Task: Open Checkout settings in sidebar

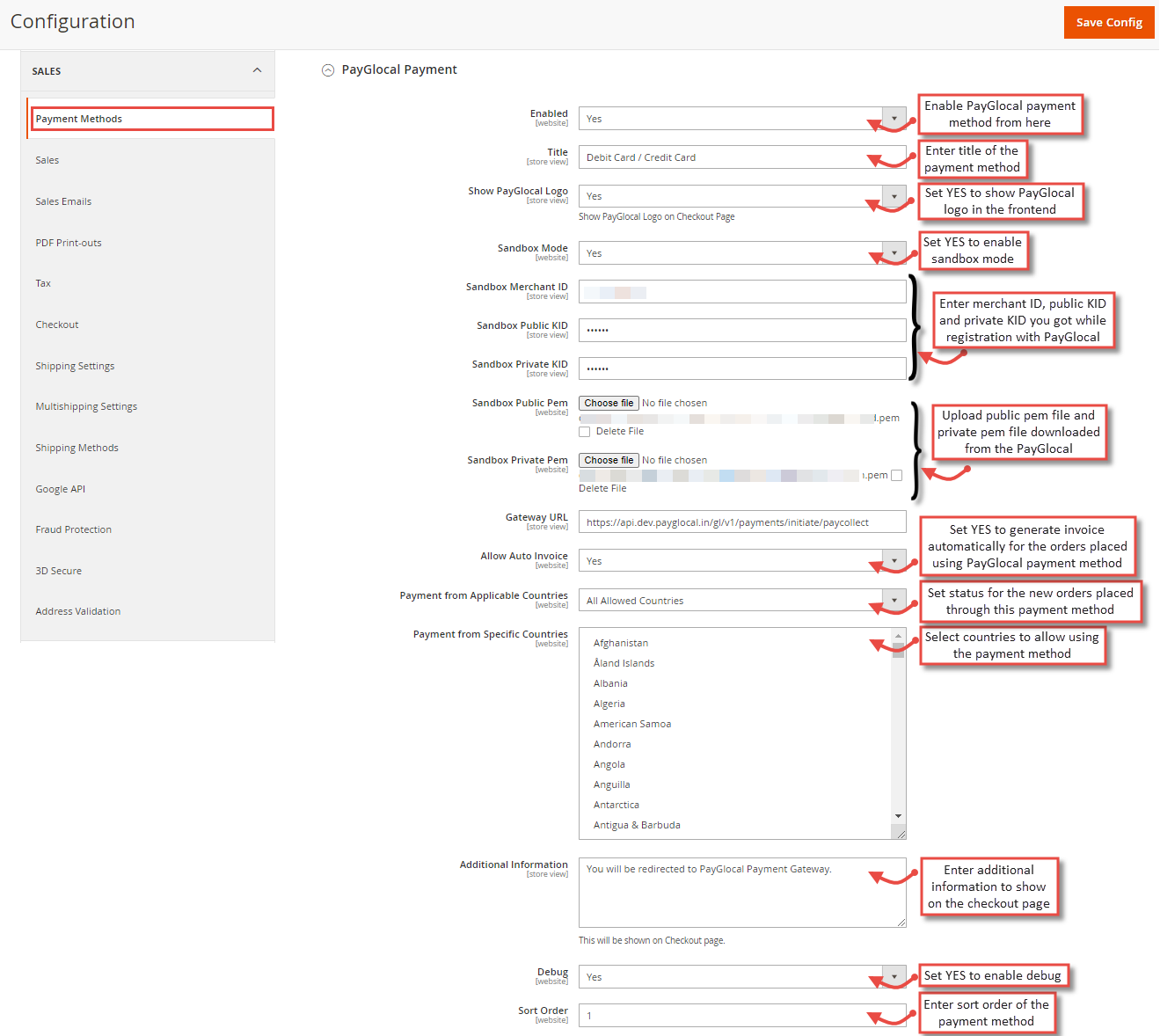Action: 57,325
